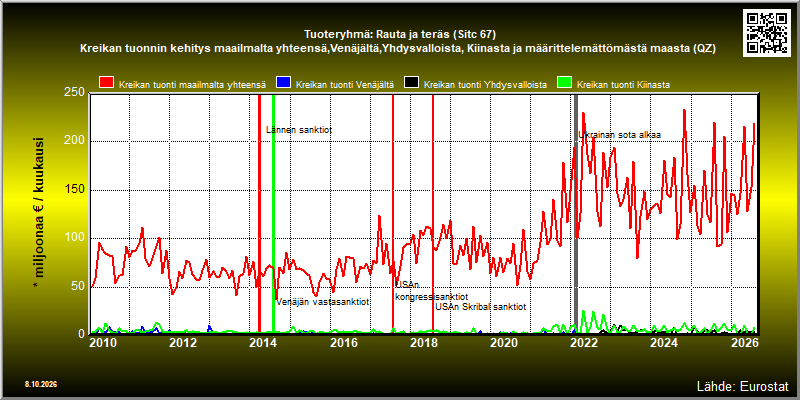Click the QR code image
The image size is (800, 400).
(x=768, y=32)
